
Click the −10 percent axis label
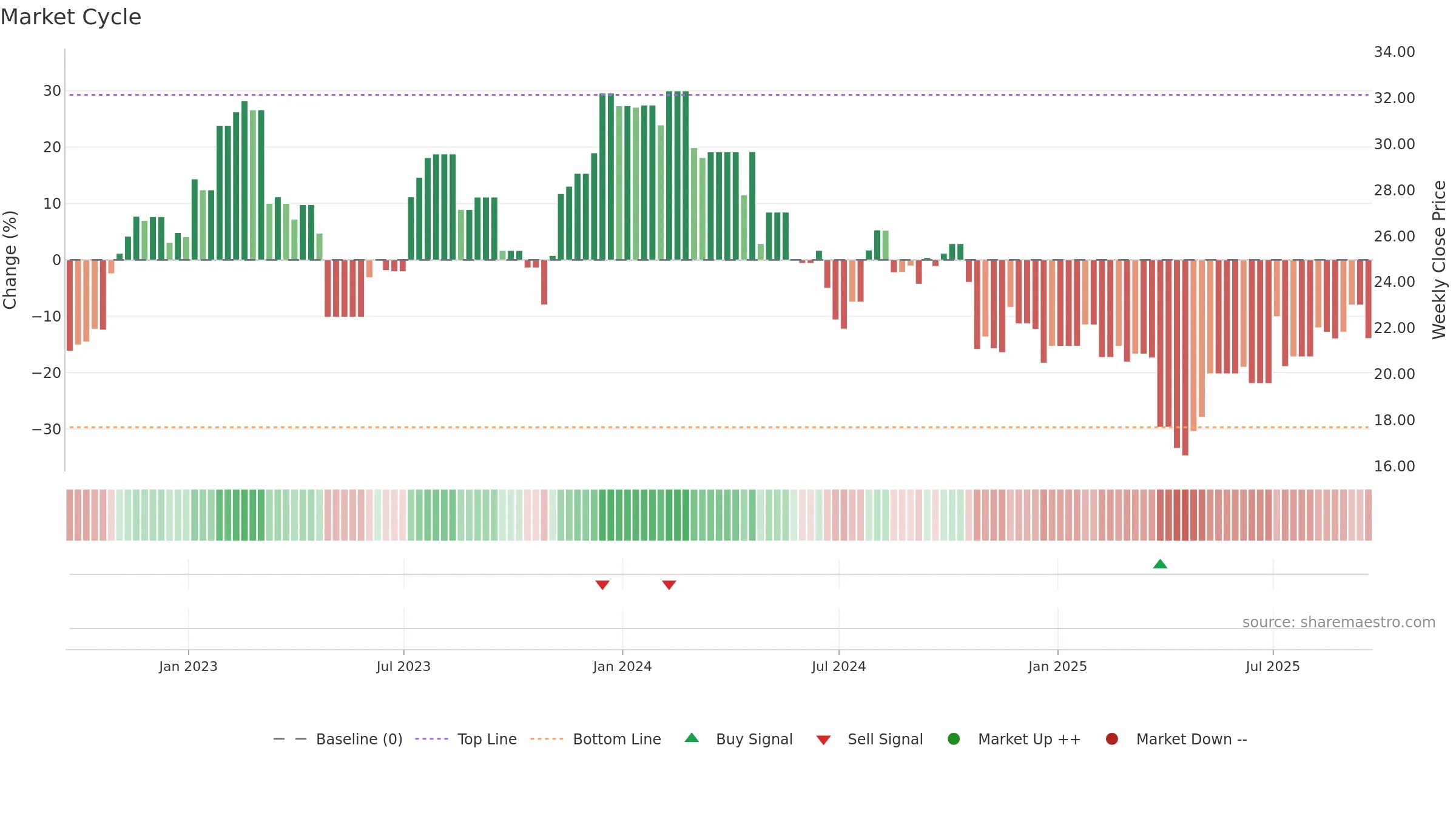[47, 317]
